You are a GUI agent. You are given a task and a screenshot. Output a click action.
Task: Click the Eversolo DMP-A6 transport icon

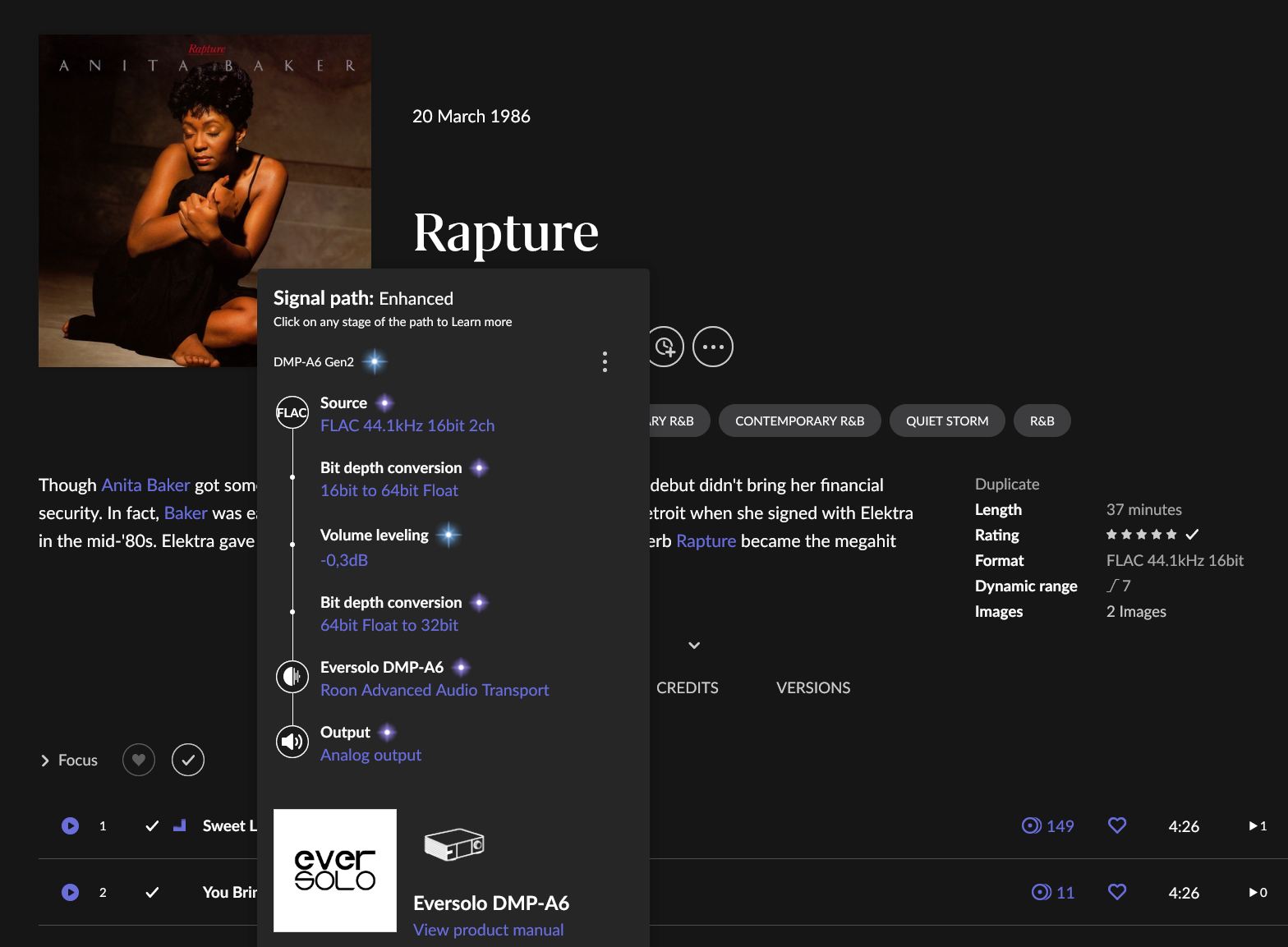(x=292, y=677)
